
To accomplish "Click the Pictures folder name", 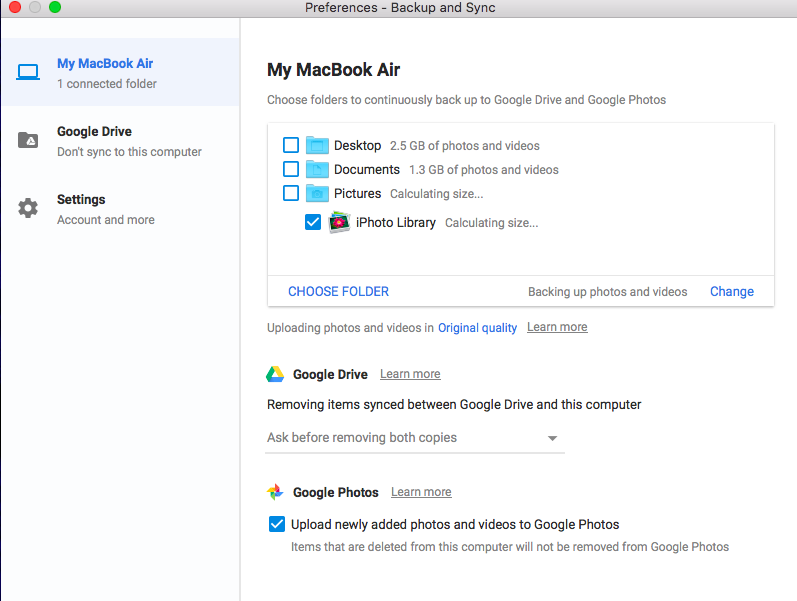I will pyautogui.click(x=357, y=193).
